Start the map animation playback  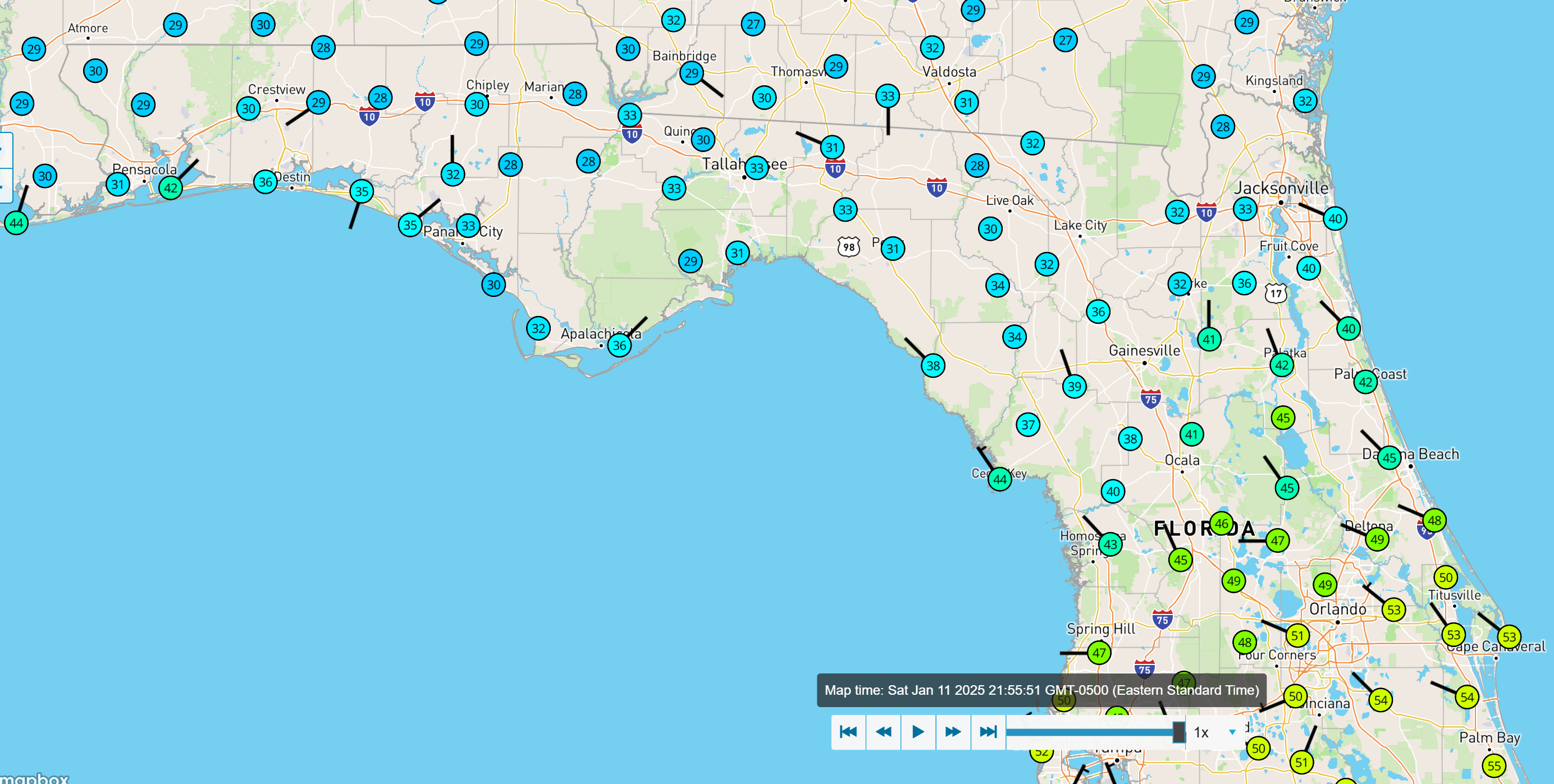pos(918,732)
